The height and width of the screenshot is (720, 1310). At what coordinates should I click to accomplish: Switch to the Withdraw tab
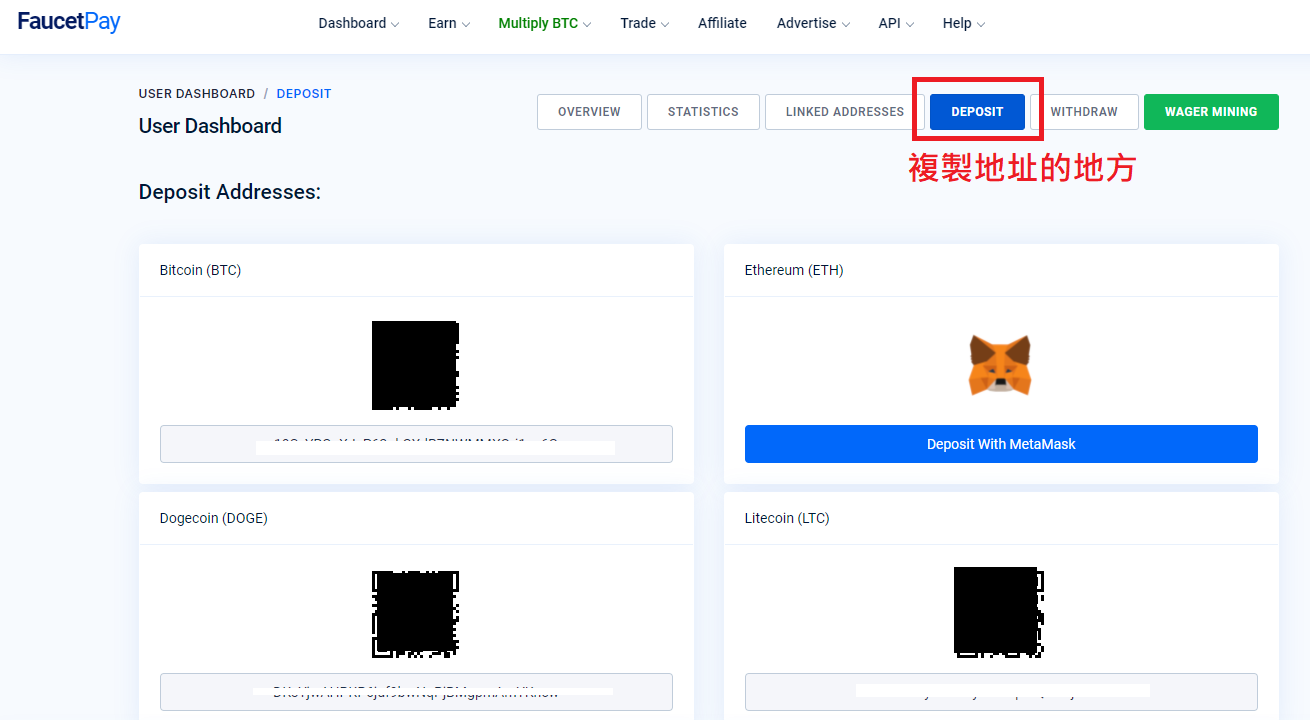click(1084, 112)
